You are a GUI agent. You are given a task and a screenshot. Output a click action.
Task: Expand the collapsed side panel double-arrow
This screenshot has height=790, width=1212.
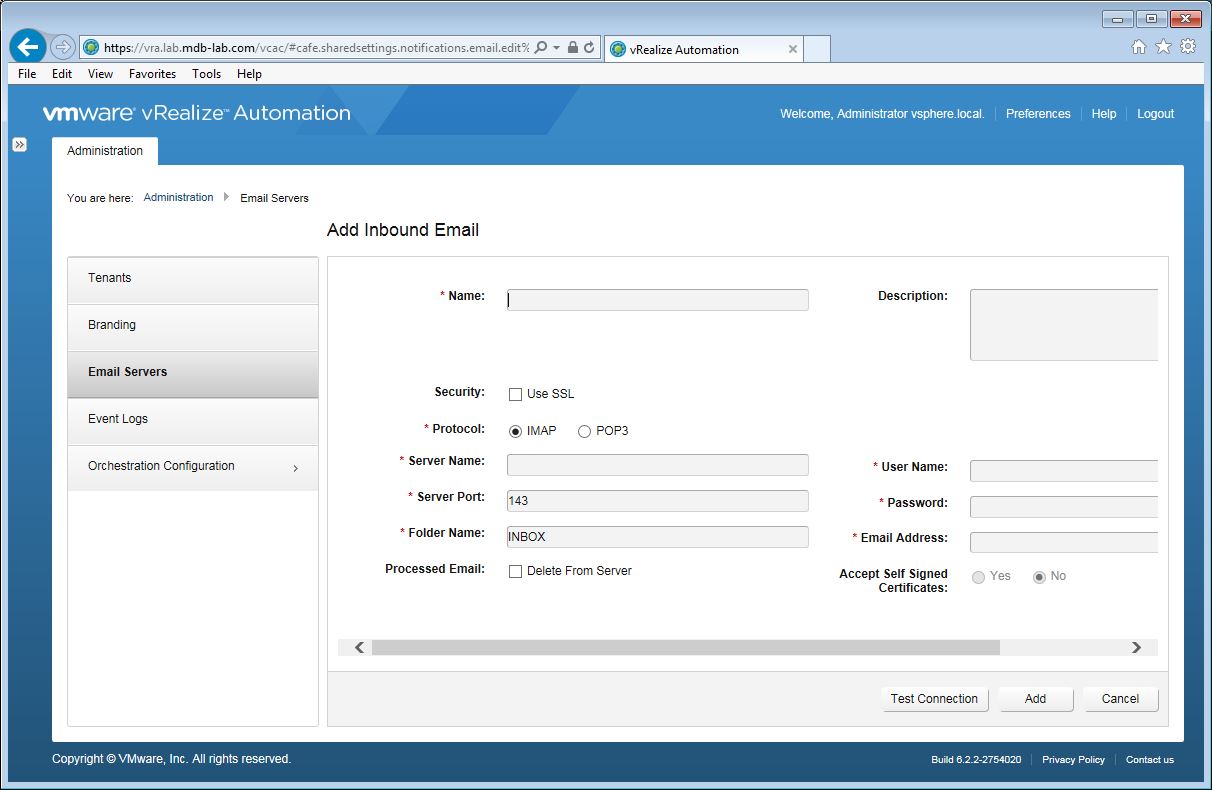coord(19,145)
